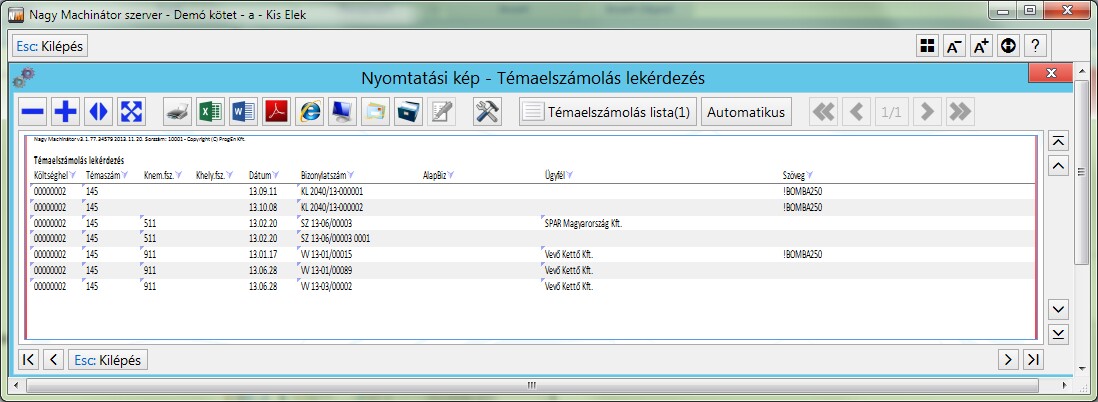The width and height of the screenshot is (1098, 402).
Task: Click the window's horizontal scrollbar thumb
Action: (x=531, y=384)
